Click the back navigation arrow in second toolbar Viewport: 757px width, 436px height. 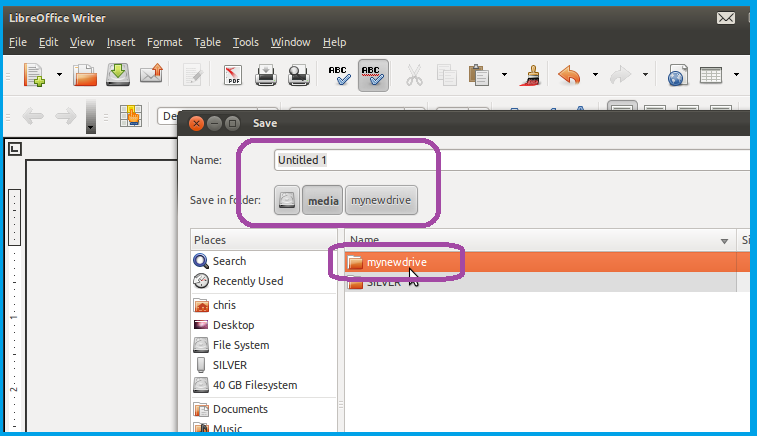coord(33,116)
